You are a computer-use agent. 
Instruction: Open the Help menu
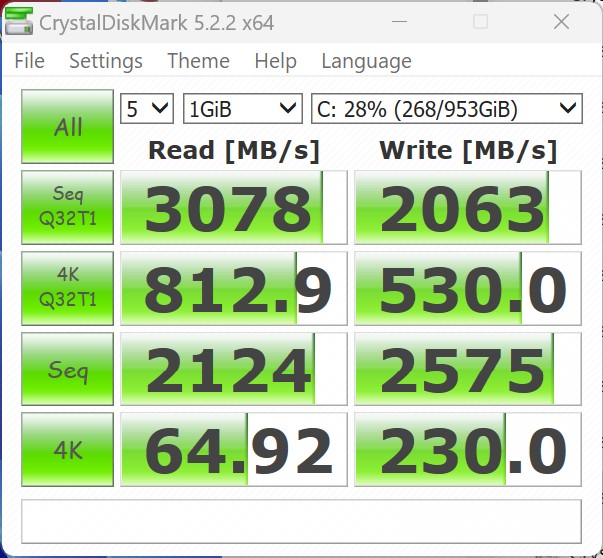tap(275, 61)
